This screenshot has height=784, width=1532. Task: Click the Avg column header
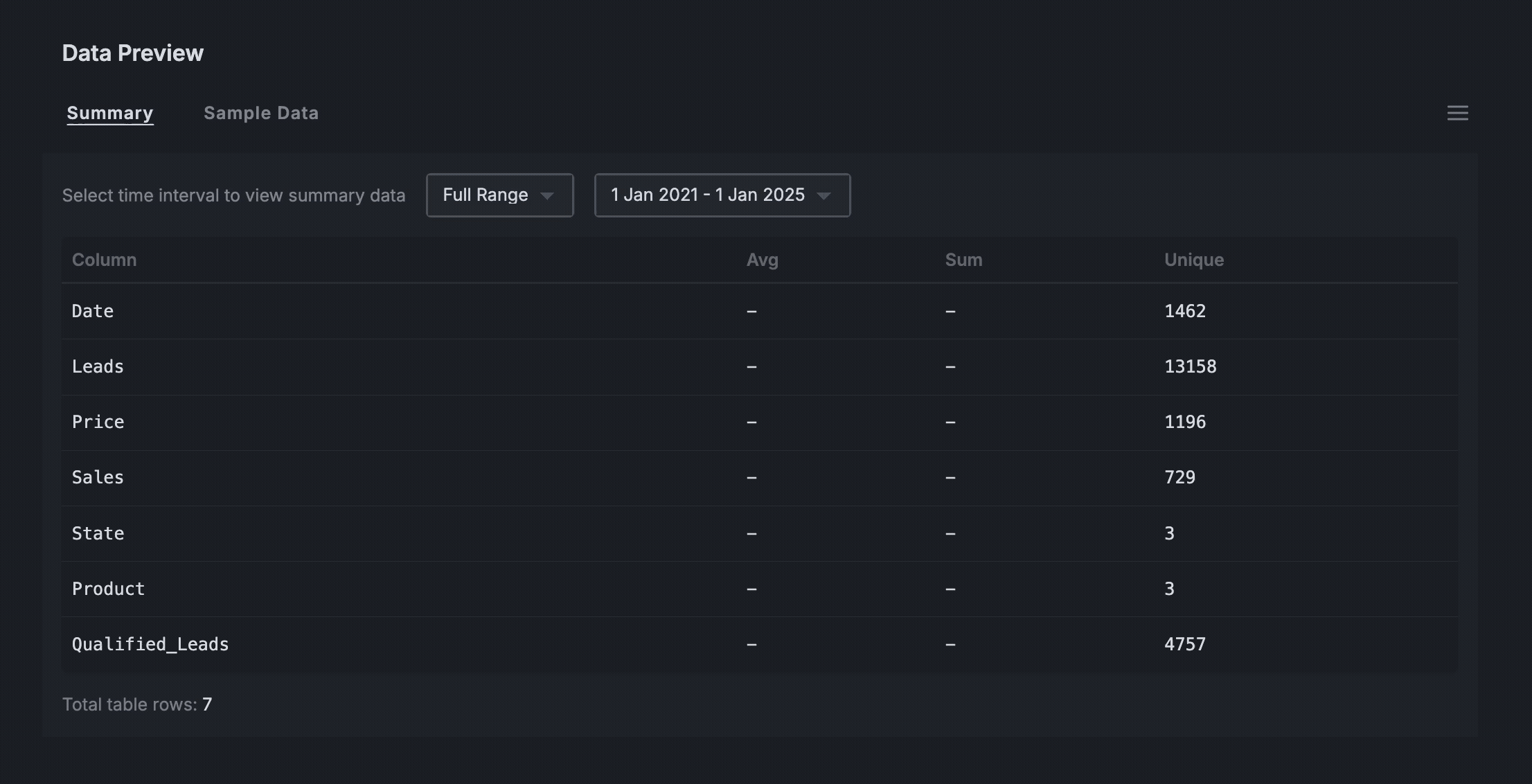coord(762,260)
